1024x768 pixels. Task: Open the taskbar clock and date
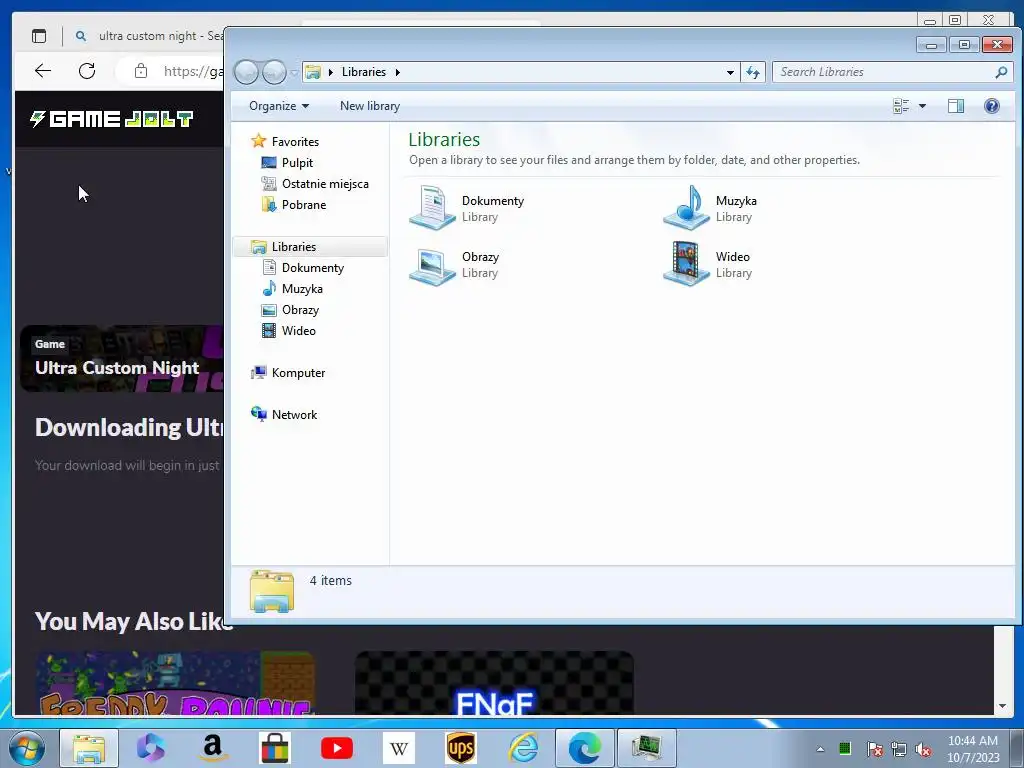click(x=973, y=749)
